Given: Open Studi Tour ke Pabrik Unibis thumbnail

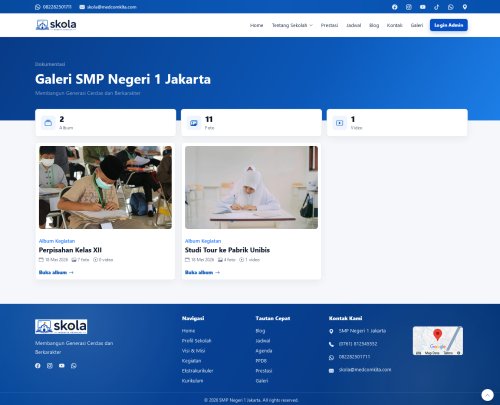Looking at the screenshot, I should point(251,187).
